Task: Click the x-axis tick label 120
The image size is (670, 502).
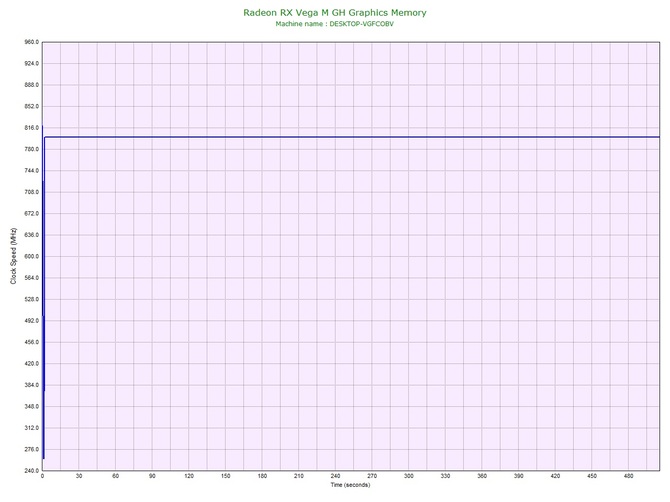Action: [189, 476]
